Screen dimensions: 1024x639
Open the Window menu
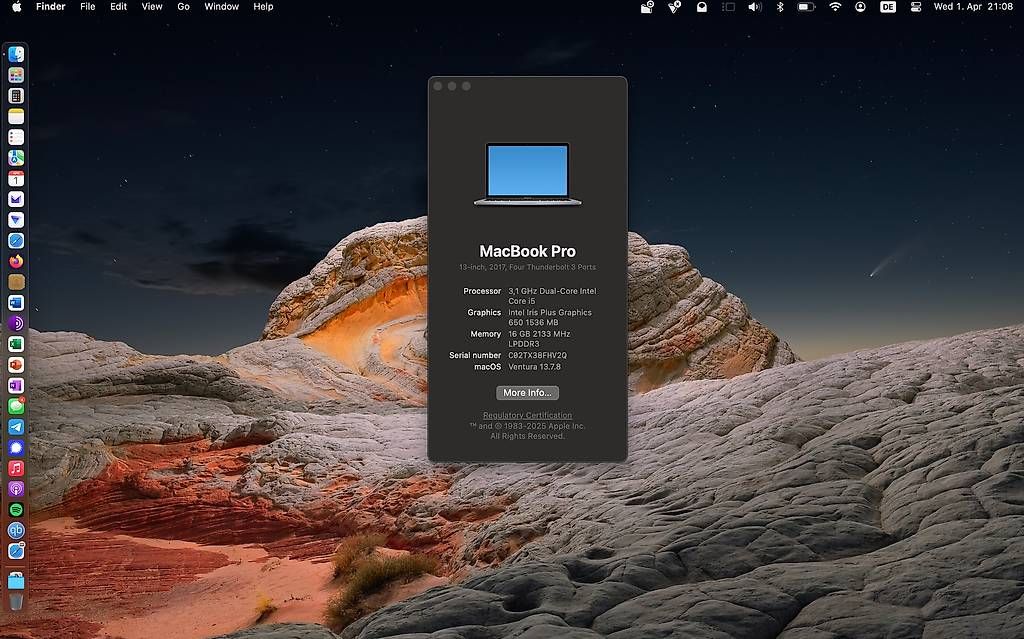tap(221, 7)
